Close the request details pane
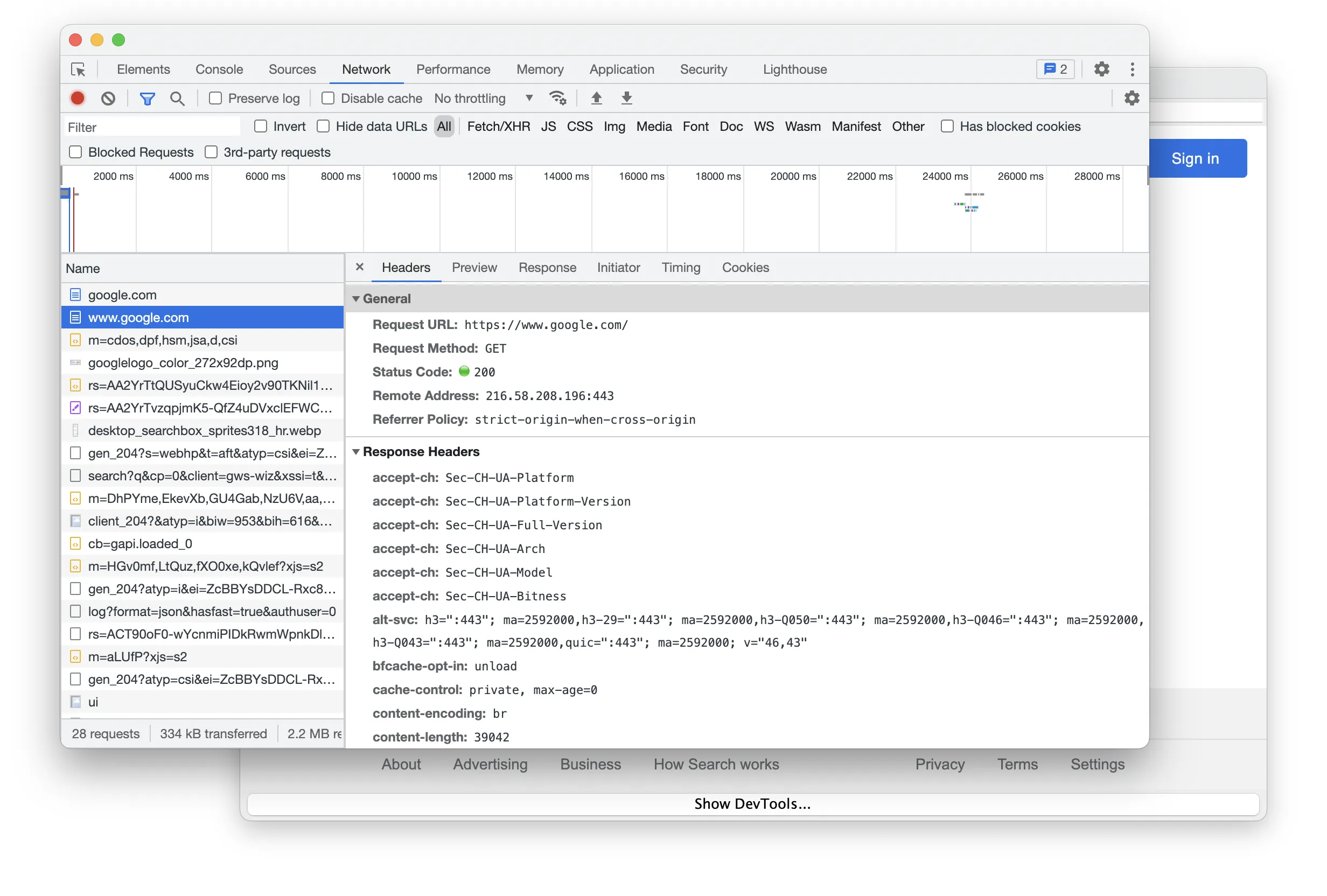1327x896 pixels. [x=359, y=267]
